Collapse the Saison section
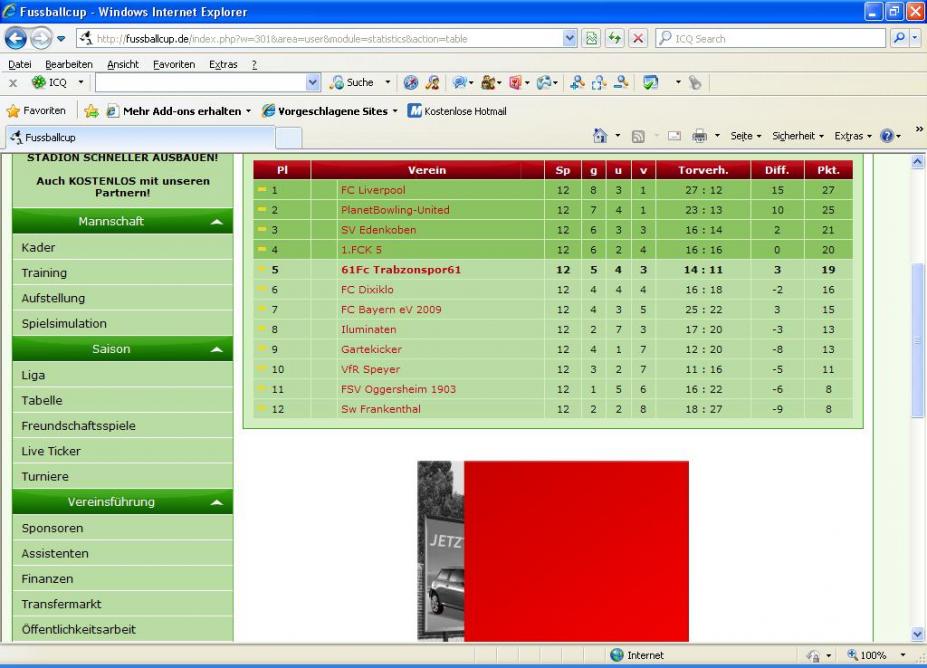 [x=217, y=350]
